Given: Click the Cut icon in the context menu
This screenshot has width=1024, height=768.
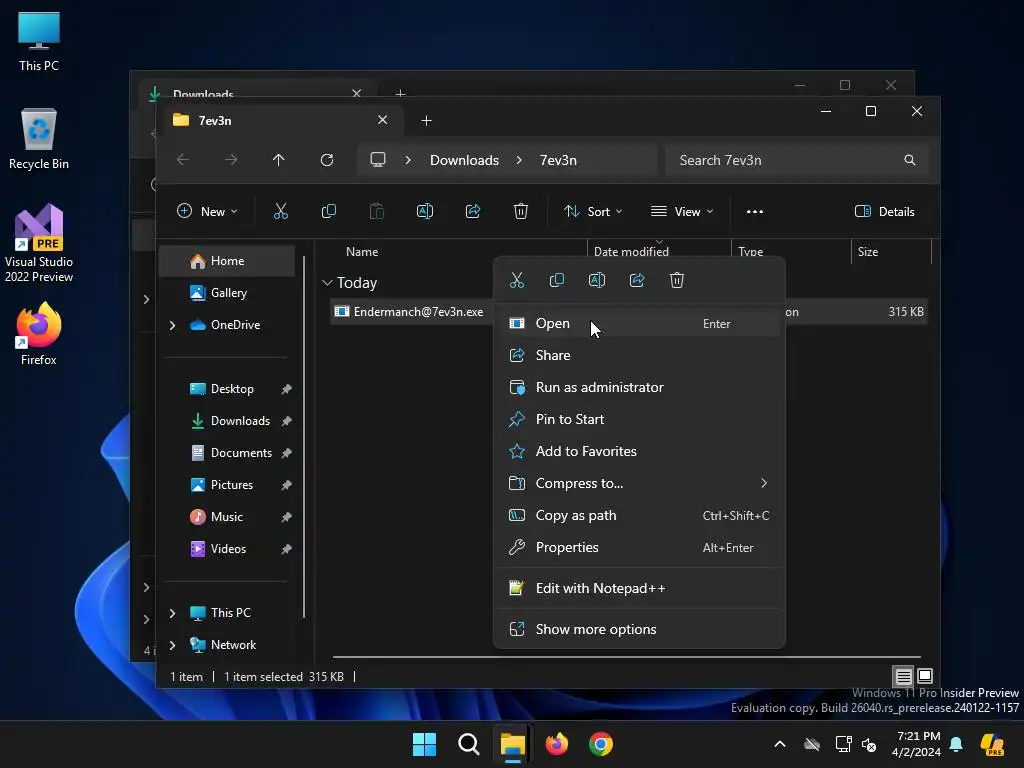Looking at the screenshot, I should pyautogui.click(x=517, y=280).
